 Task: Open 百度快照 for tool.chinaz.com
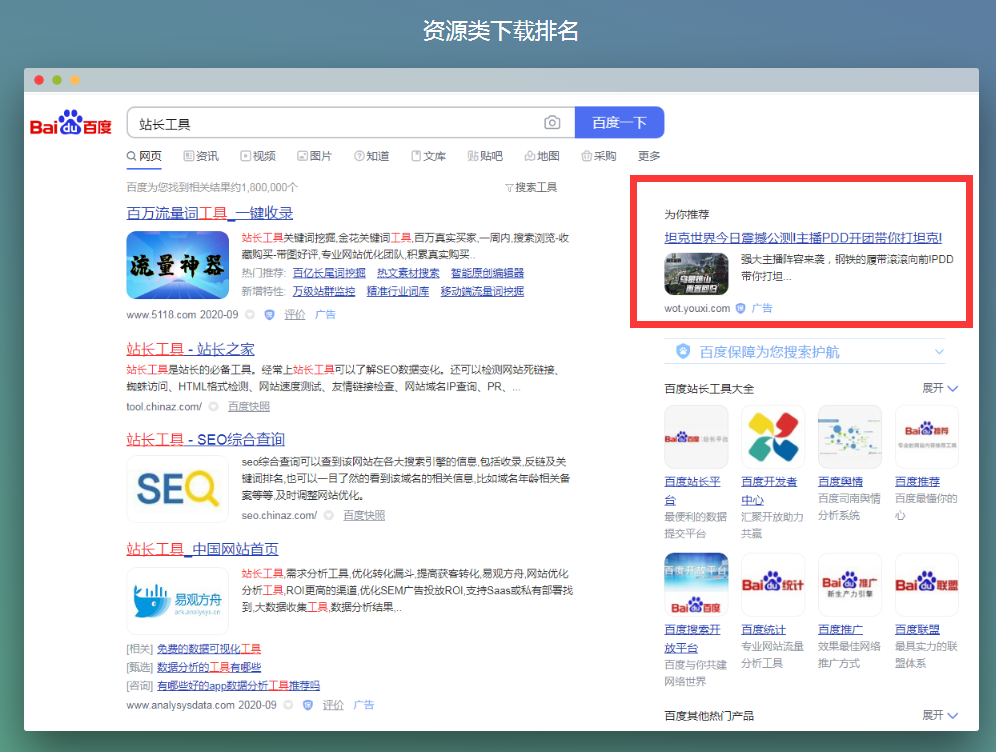(x=249, y=406)
